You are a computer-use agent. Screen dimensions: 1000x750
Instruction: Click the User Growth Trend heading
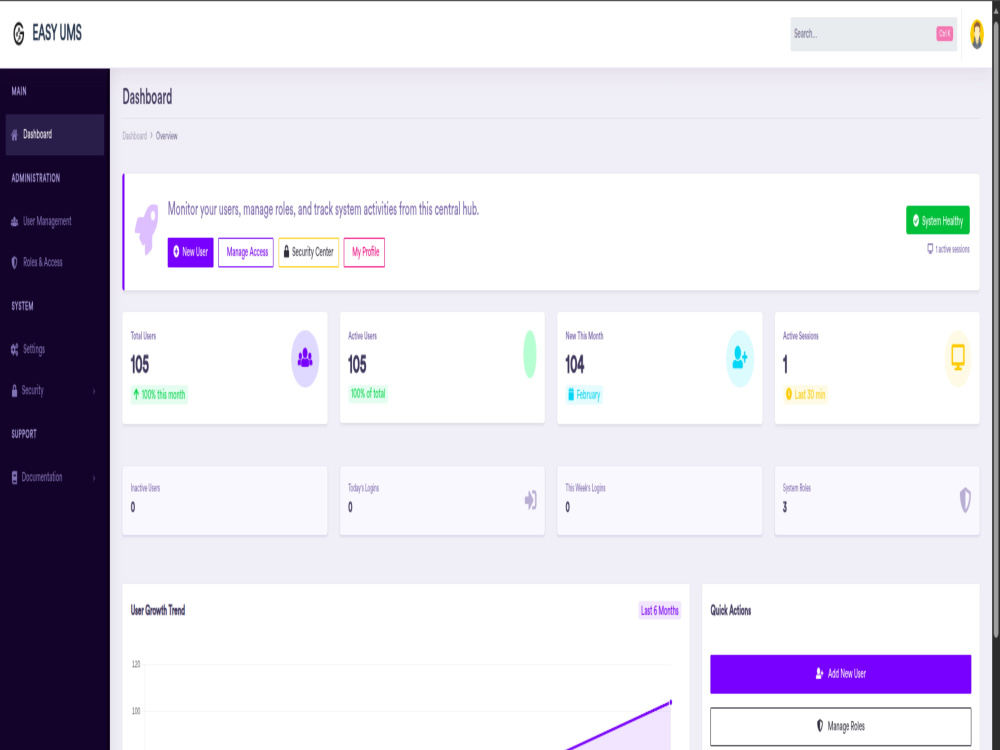click(x=158, y=610)
